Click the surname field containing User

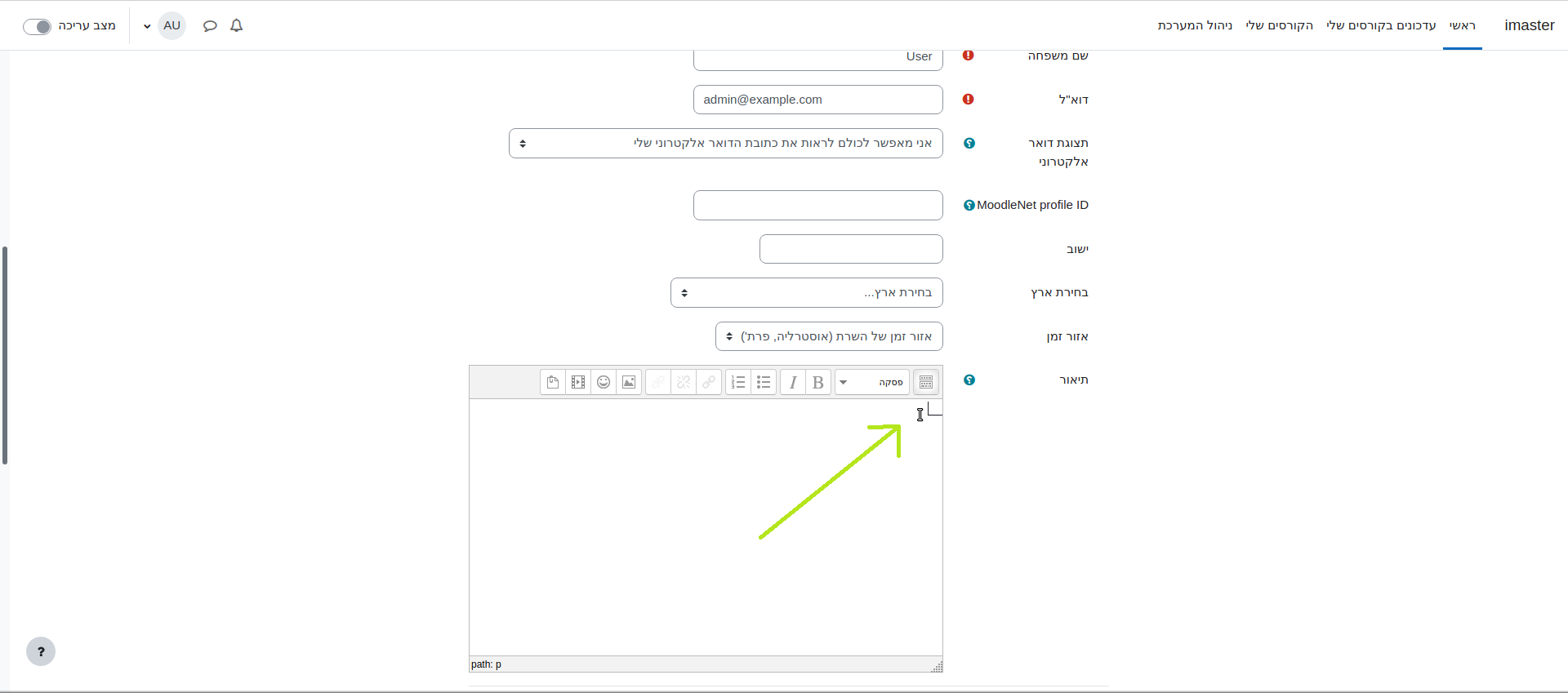tap(818, 59)
